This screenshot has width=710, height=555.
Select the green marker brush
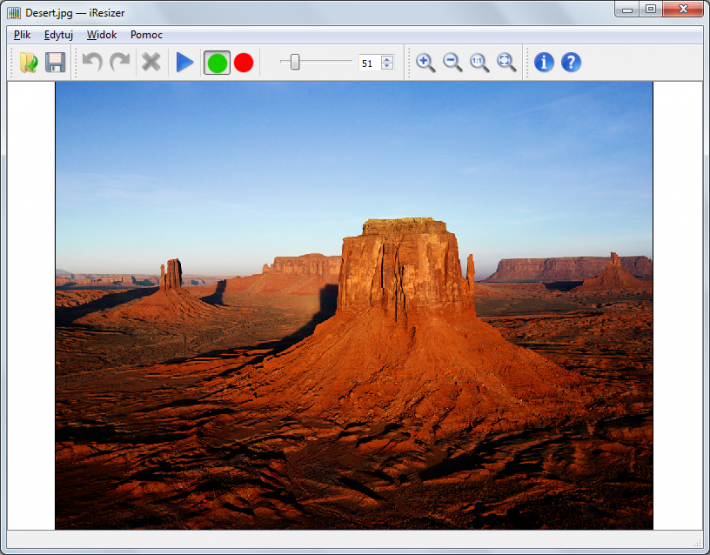pyautogui.click(x=217, y=62)
